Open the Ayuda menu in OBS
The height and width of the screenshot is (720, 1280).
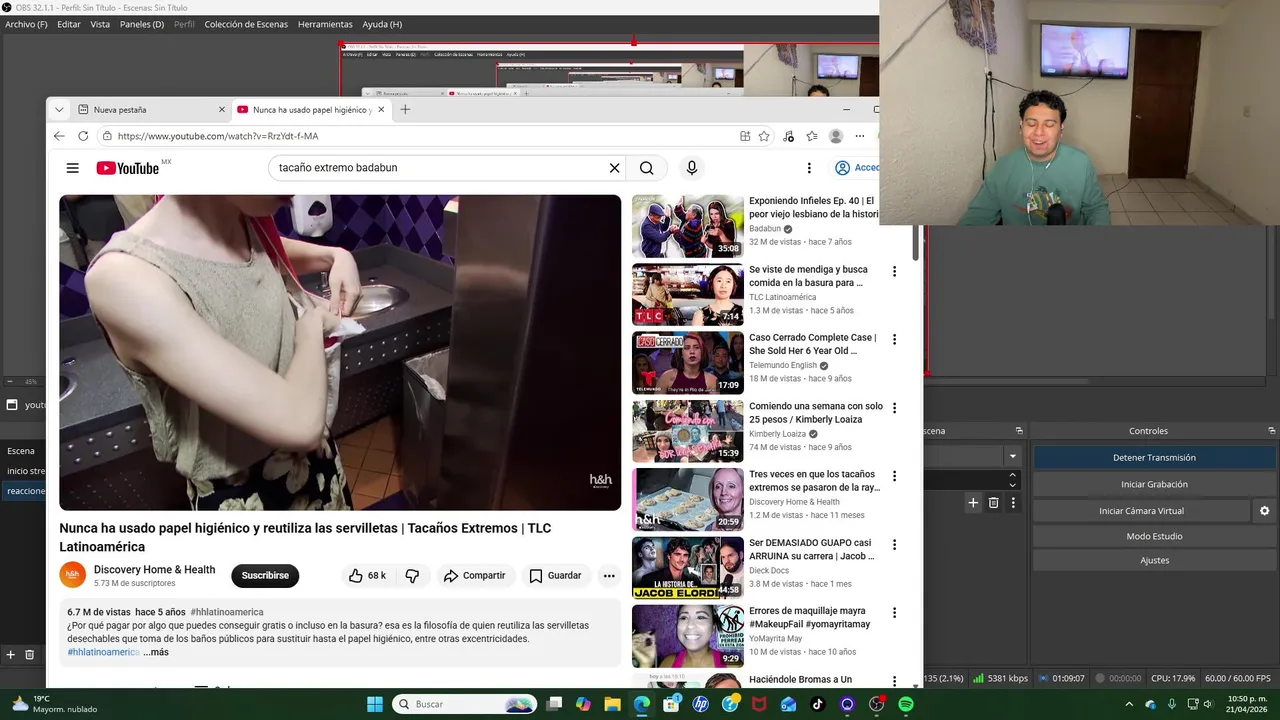[382, 24]
